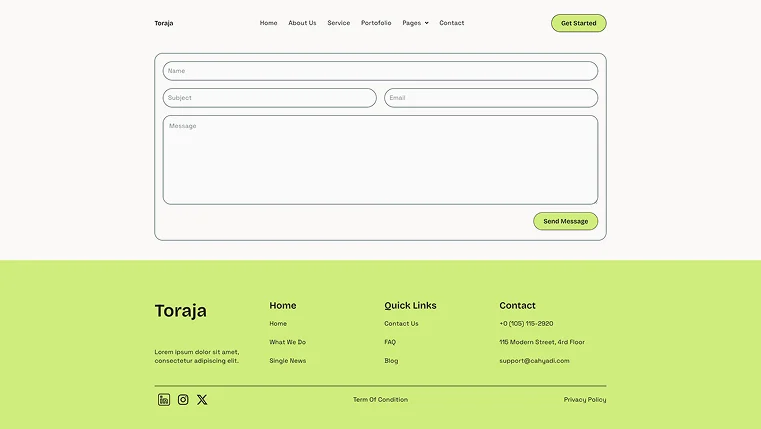
Task: Focus the Subject input field
Action: [270, 98]
